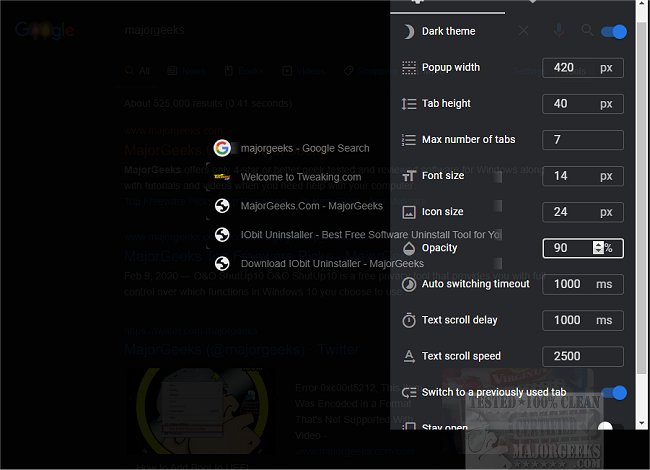Image resolution: width=650 pixels, height=470 pixels.
Task: Click the Tweaking.com favicon in tab list
Action: click(x=222, y=177)
